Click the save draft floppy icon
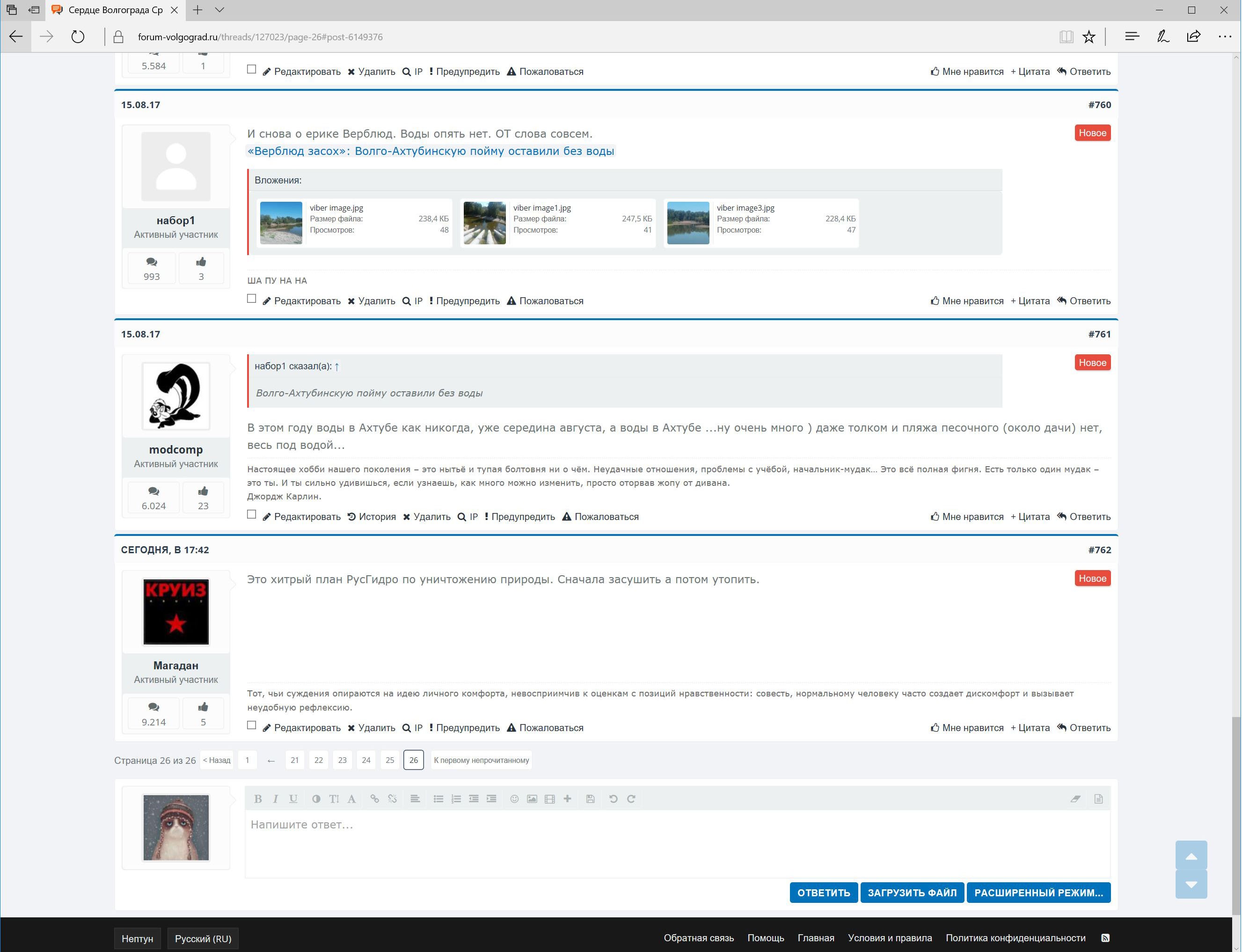Viewport: 1242px width, 952px height. click(590, 799)
